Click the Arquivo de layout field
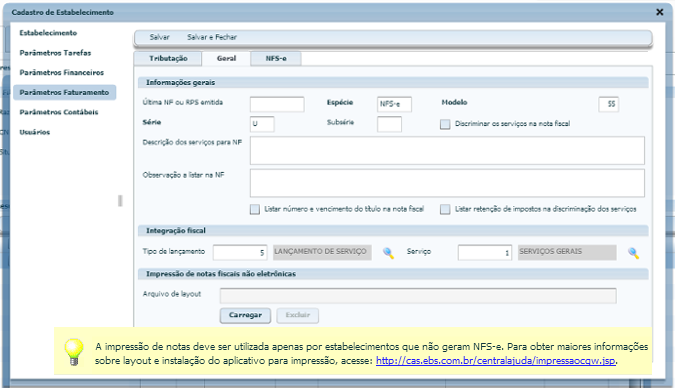Viewport: 675px width, 388px height. coord(418,296)
